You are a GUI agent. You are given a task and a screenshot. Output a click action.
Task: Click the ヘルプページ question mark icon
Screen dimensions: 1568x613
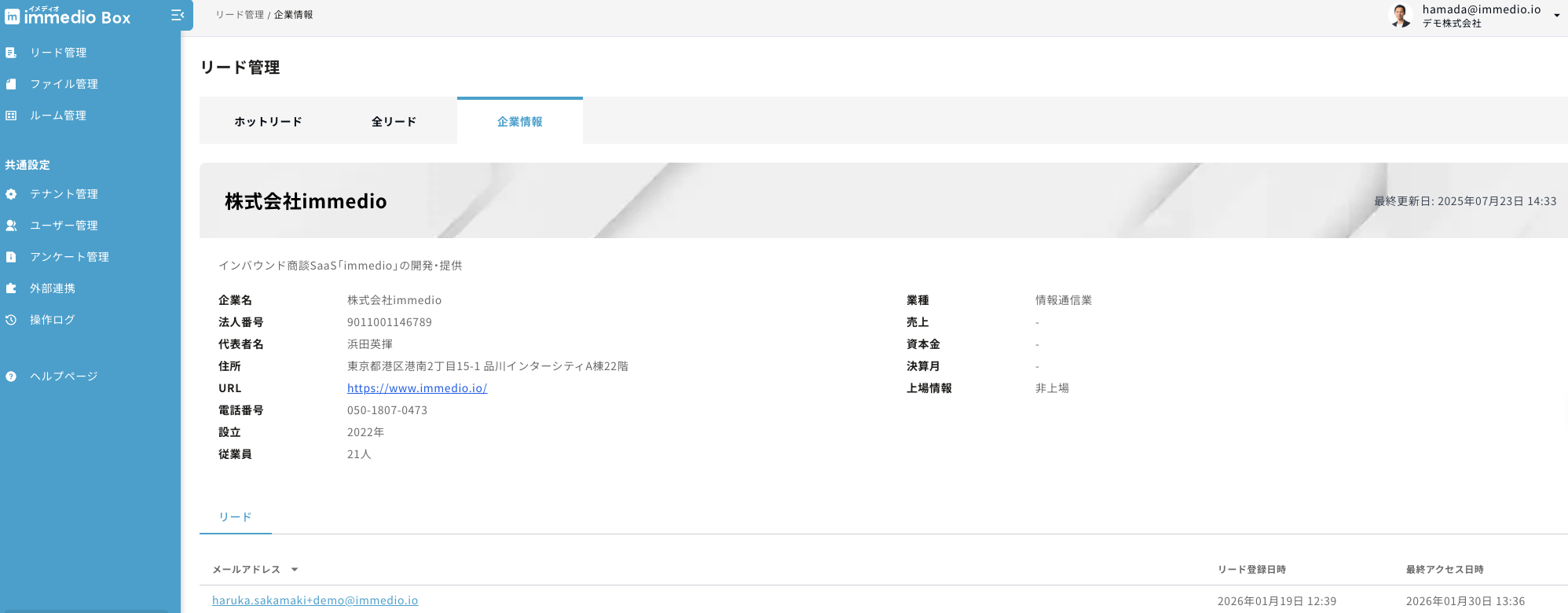pos(11,376)
